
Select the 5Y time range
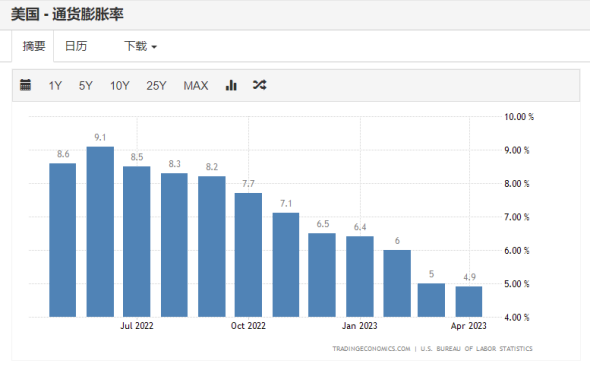click(85, 86)
